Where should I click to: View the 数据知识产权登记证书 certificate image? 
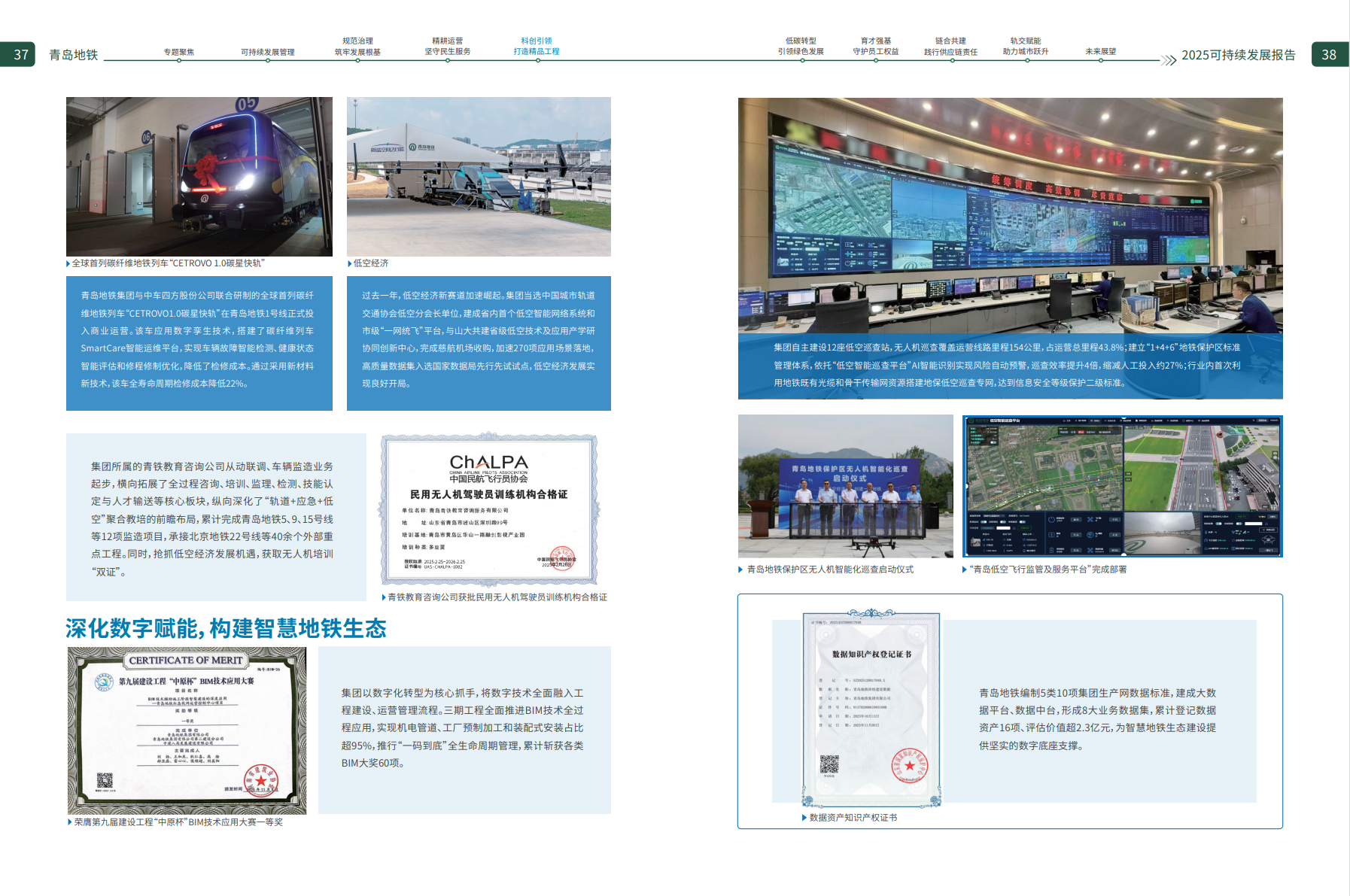[871, 708]
